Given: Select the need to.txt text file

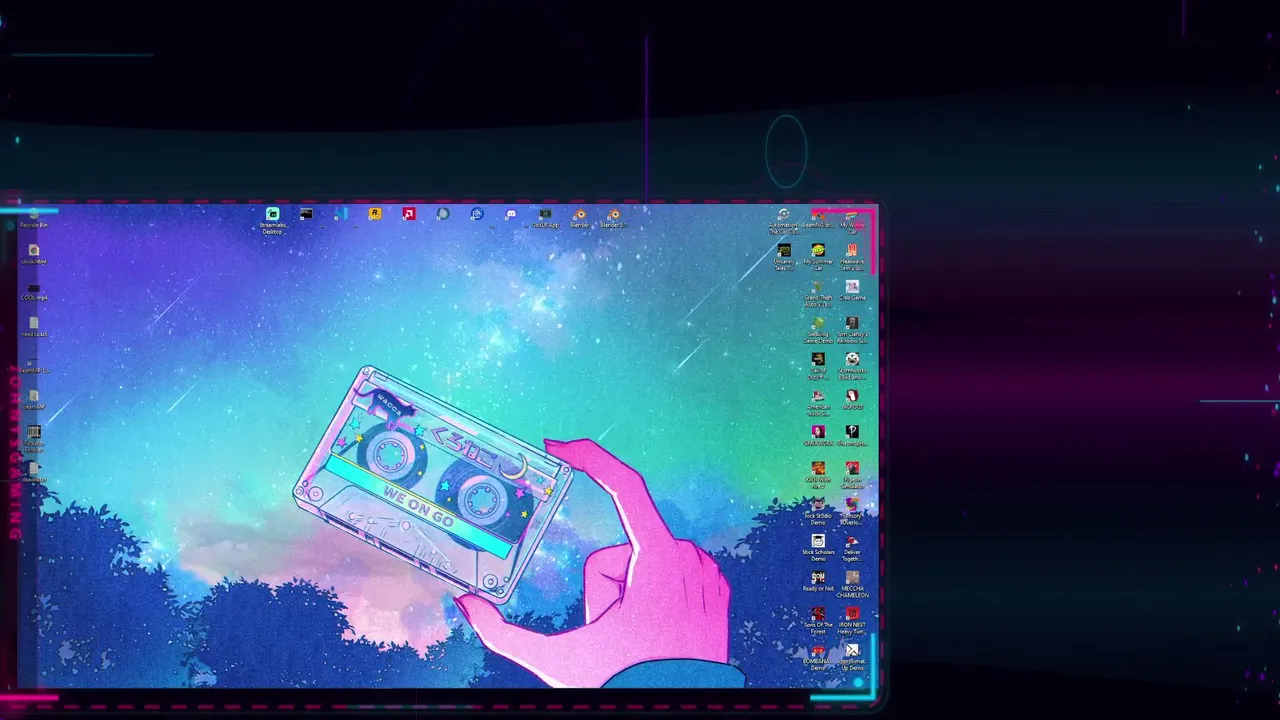Looking at the screenshot, I should click(34, 327).
